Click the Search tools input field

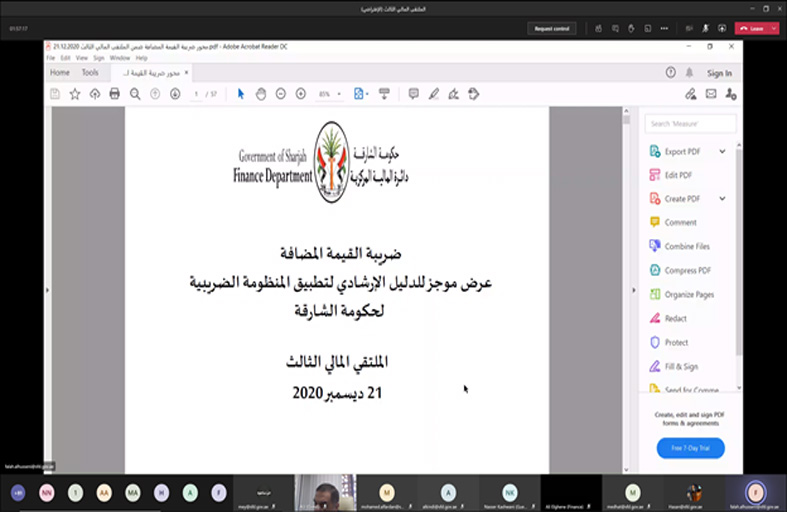click(691, 124)
